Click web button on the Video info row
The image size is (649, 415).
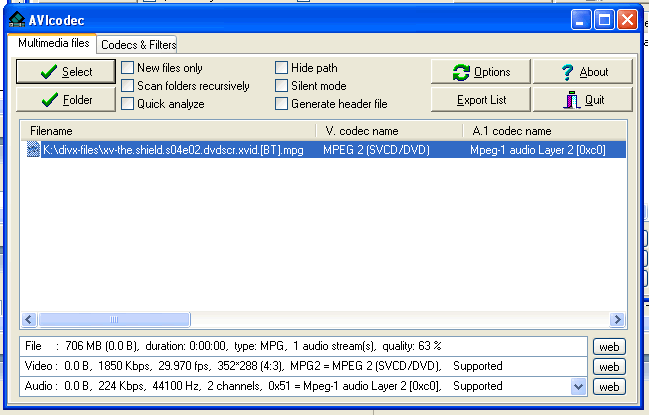click(609, 367)
